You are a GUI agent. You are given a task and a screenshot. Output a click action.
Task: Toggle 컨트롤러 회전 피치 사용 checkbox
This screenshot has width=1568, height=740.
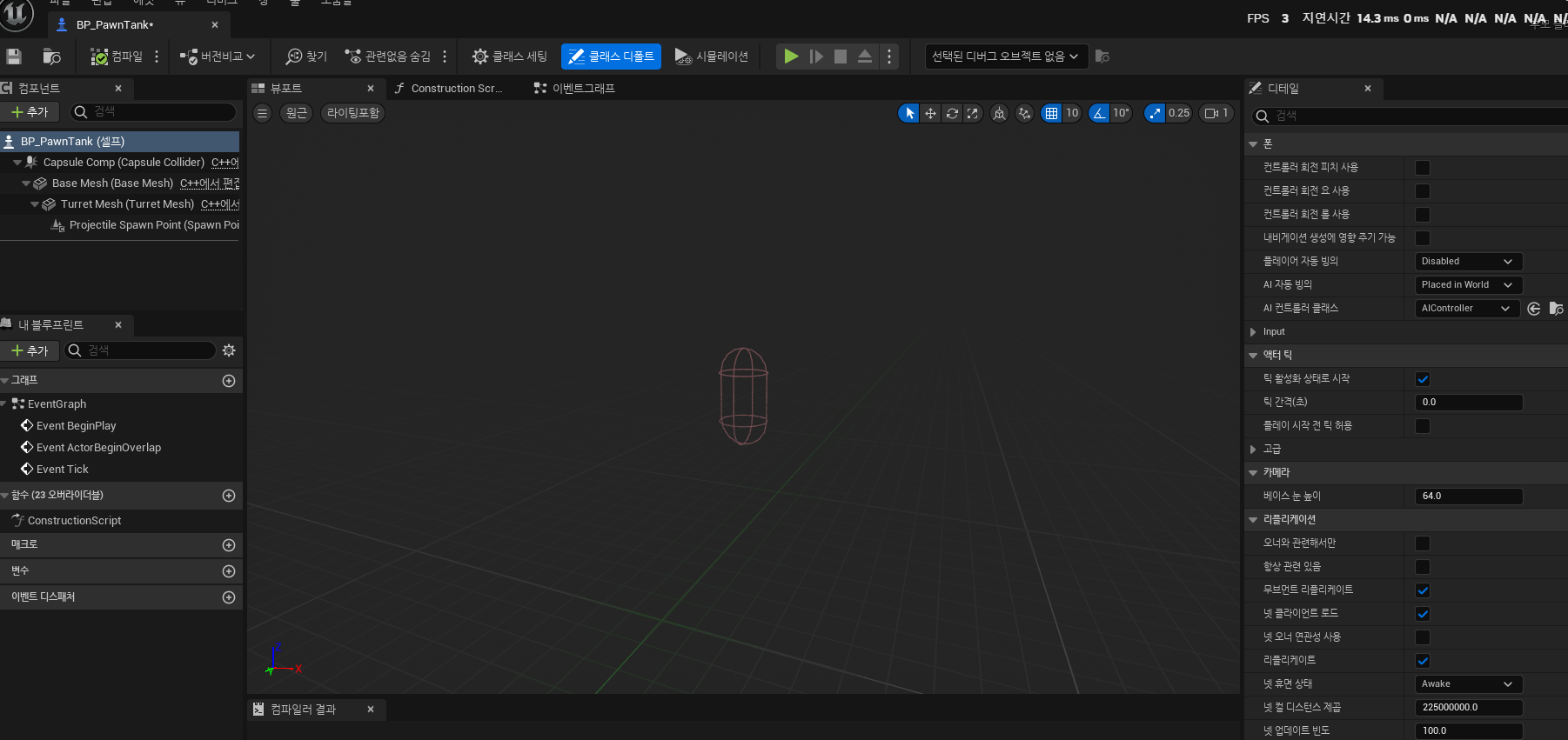click(x=1423, y=168)
